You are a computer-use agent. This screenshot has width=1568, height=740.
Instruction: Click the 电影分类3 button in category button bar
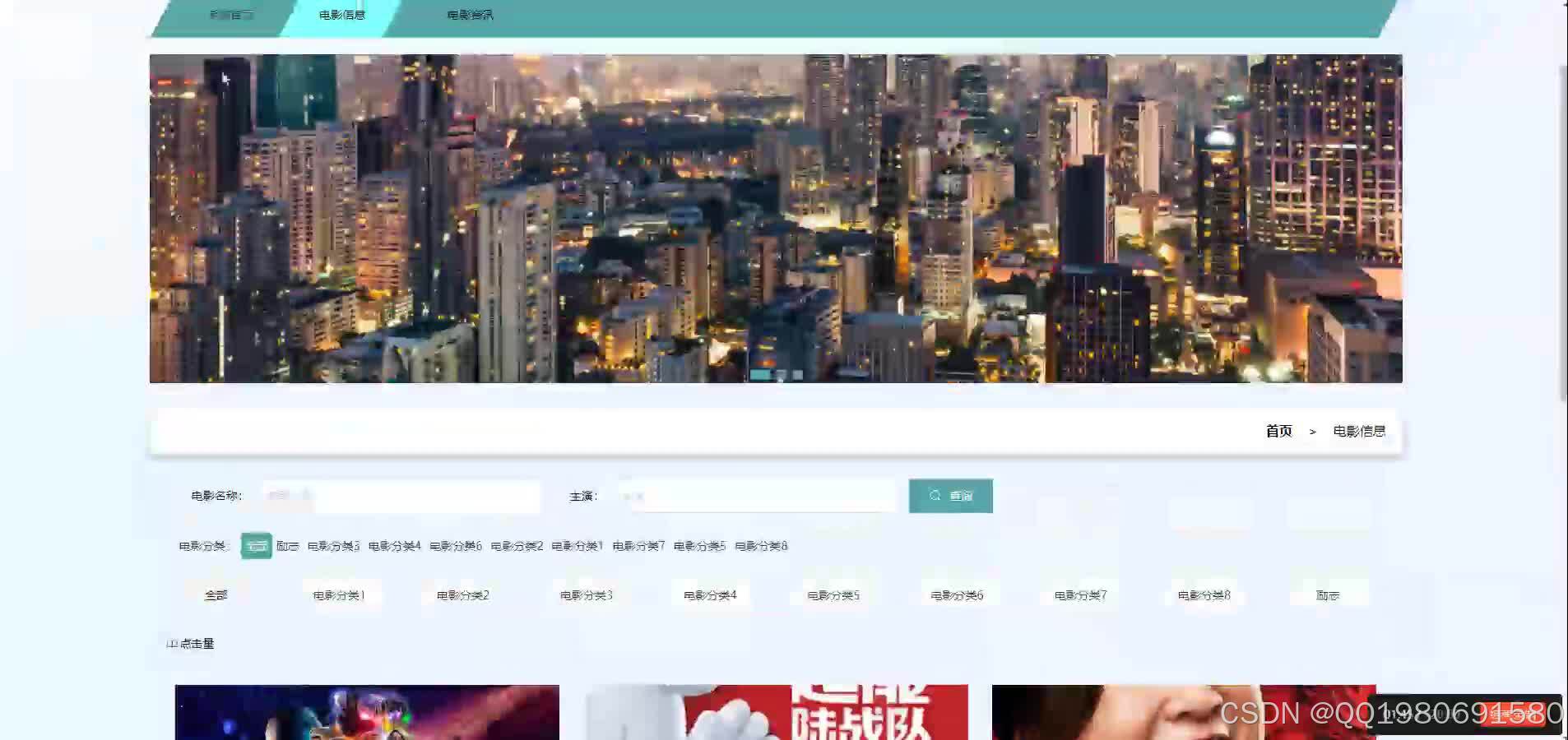(x=587, y=594)
